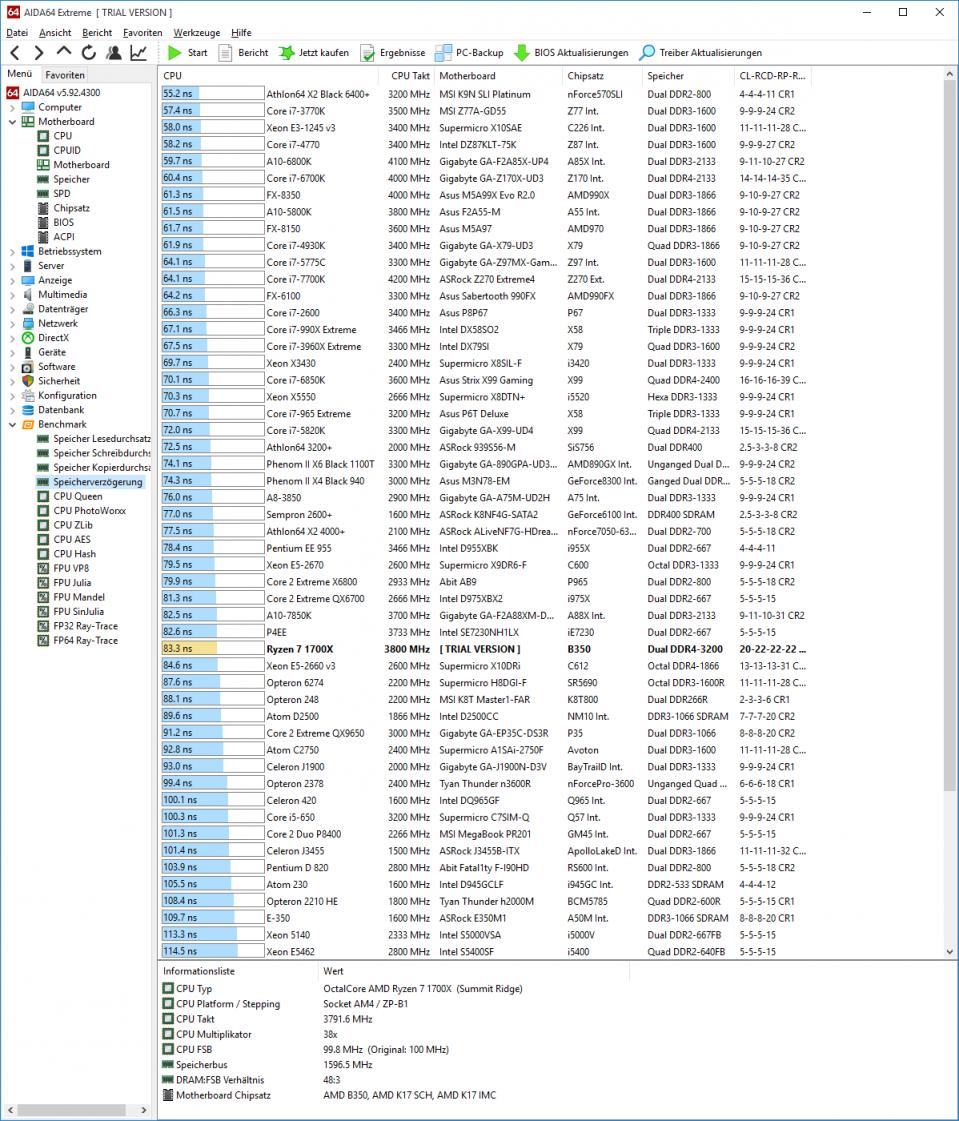Open the CPU Queen benchmark

coord(69,496)
